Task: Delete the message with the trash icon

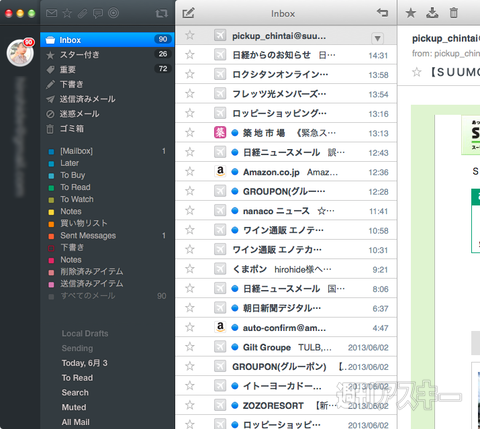Action: (x=454, y=13)
